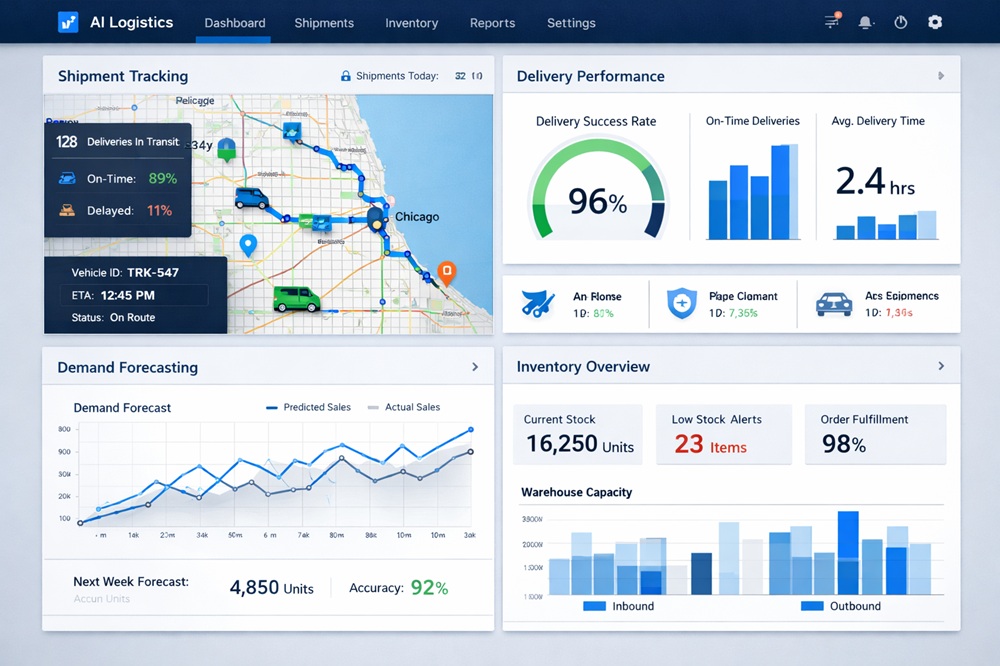Click the truck icon beside Shipments Today

[344, 75]
